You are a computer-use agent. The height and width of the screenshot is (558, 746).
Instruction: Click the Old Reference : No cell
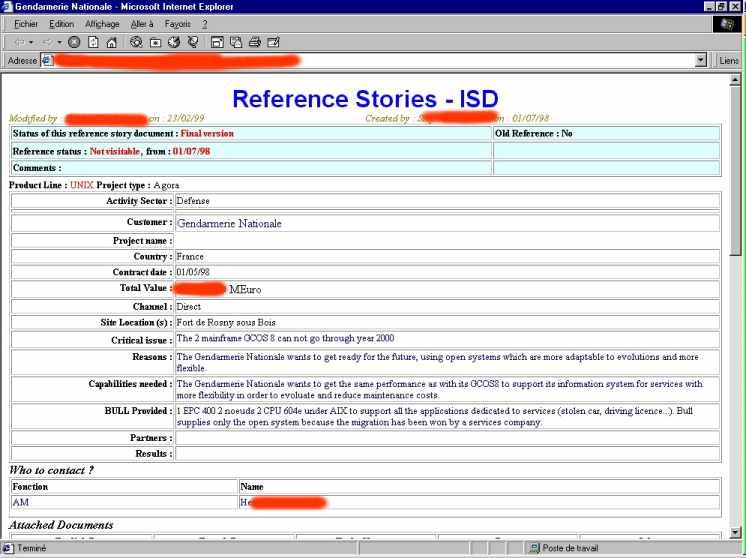tap(607, 134)
